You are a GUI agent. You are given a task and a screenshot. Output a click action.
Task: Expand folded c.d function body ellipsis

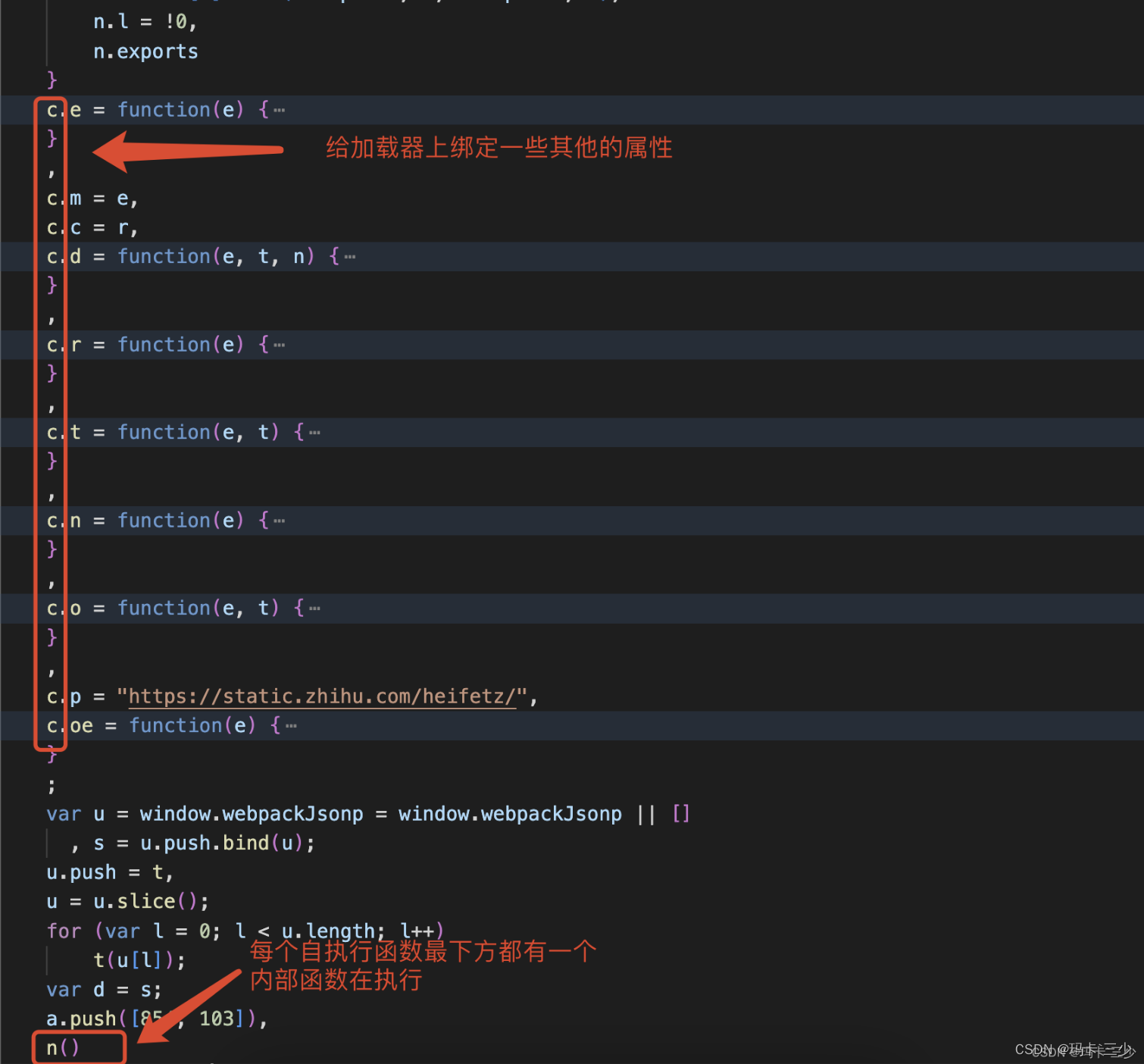coord(350,257)
